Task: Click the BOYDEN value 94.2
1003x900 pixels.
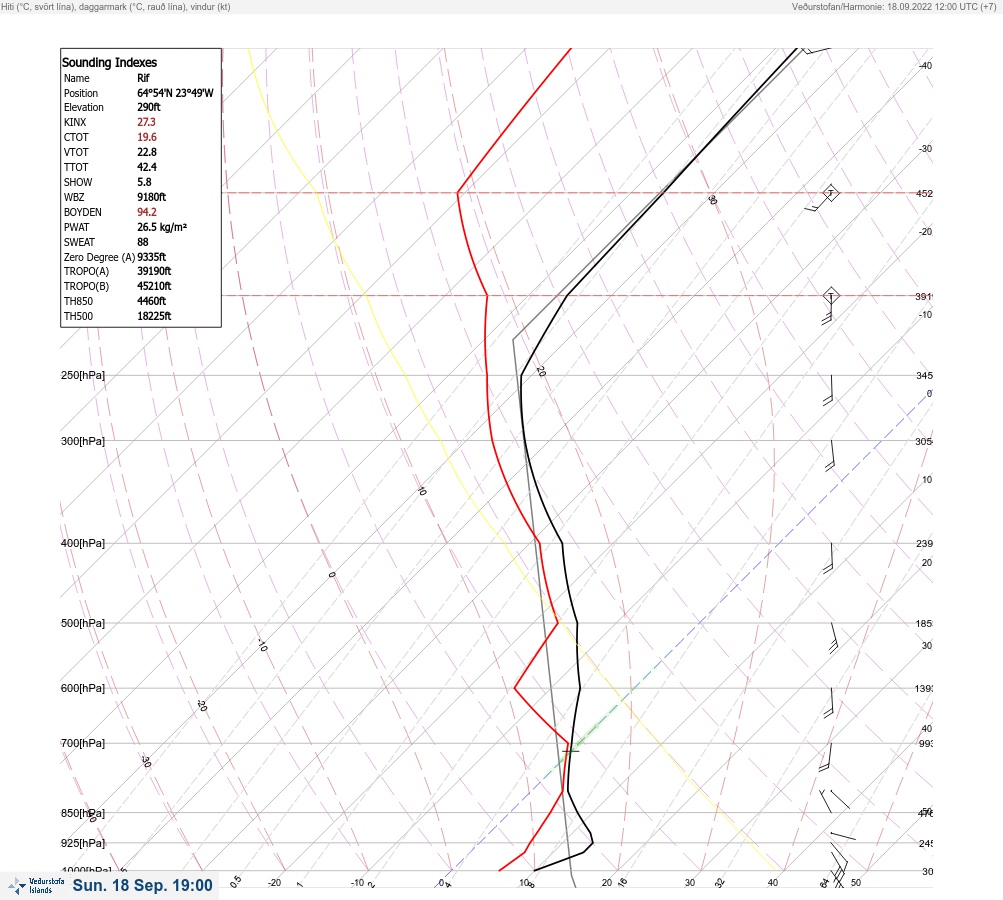Action: [146, 212]
